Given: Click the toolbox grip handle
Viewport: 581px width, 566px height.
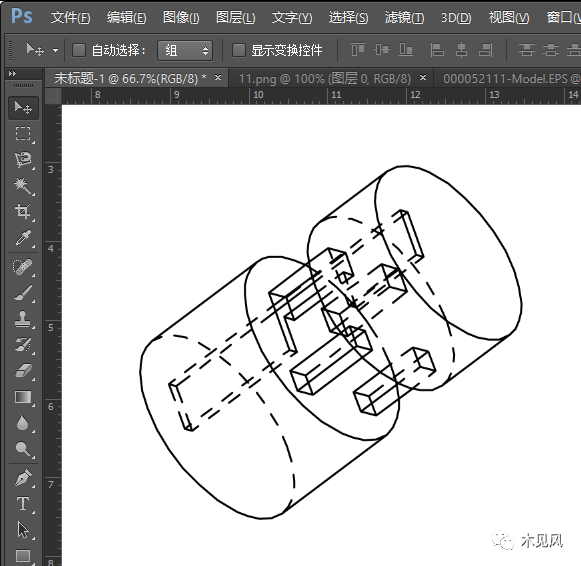Looking at the screenshot, I should [x=23, y=86].
